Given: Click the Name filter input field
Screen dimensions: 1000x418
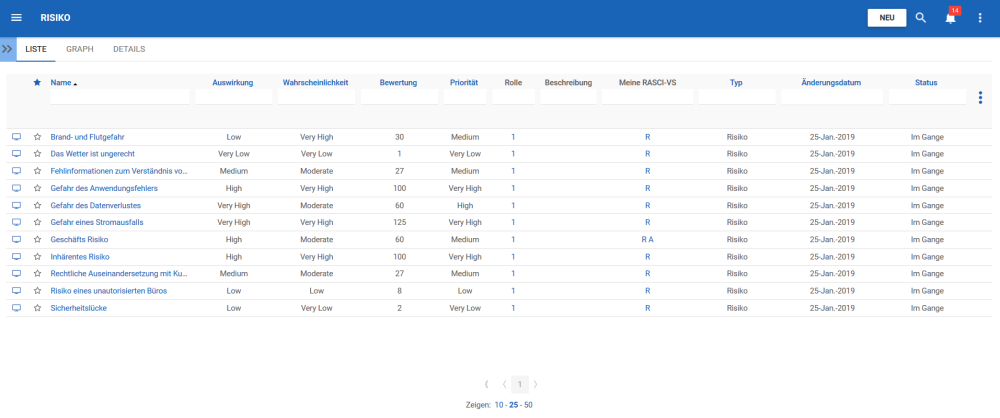Looking at the screenshot, I should click(120, 97).
